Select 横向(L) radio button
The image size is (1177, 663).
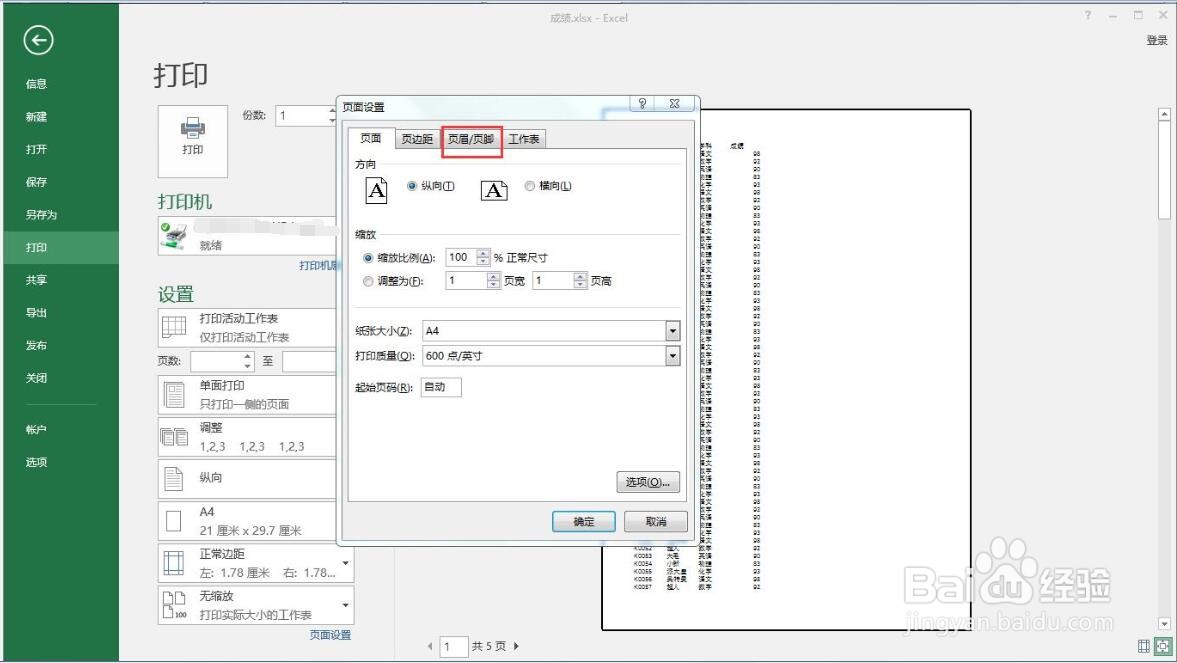529,185
